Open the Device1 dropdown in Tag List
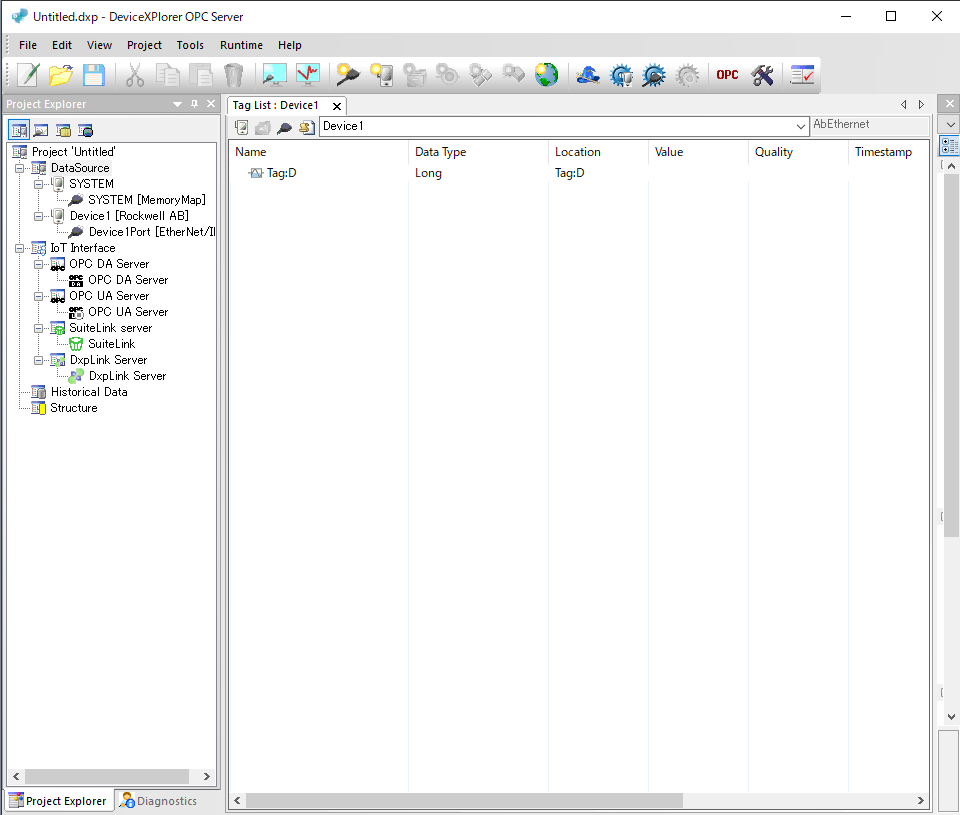The width and height of the screenshot is (960, 815). (x=801, y=127)
